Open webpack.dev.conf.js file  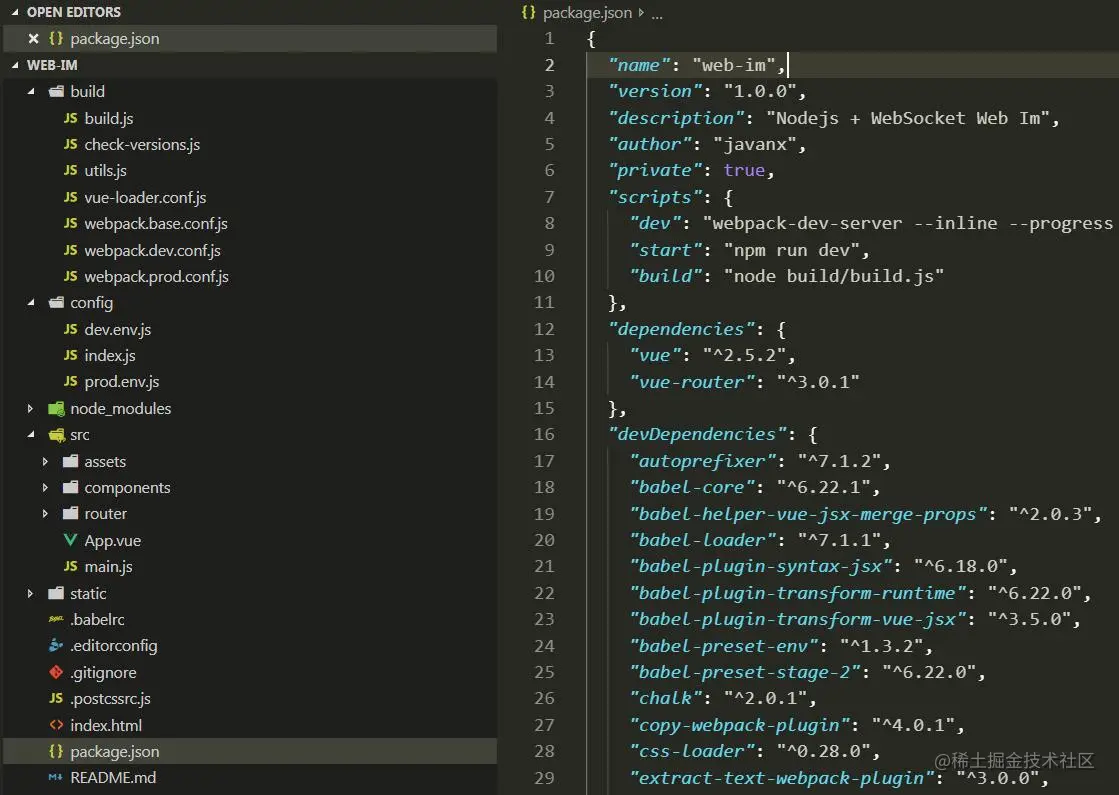pyautogui.click(x=152, y=250)
